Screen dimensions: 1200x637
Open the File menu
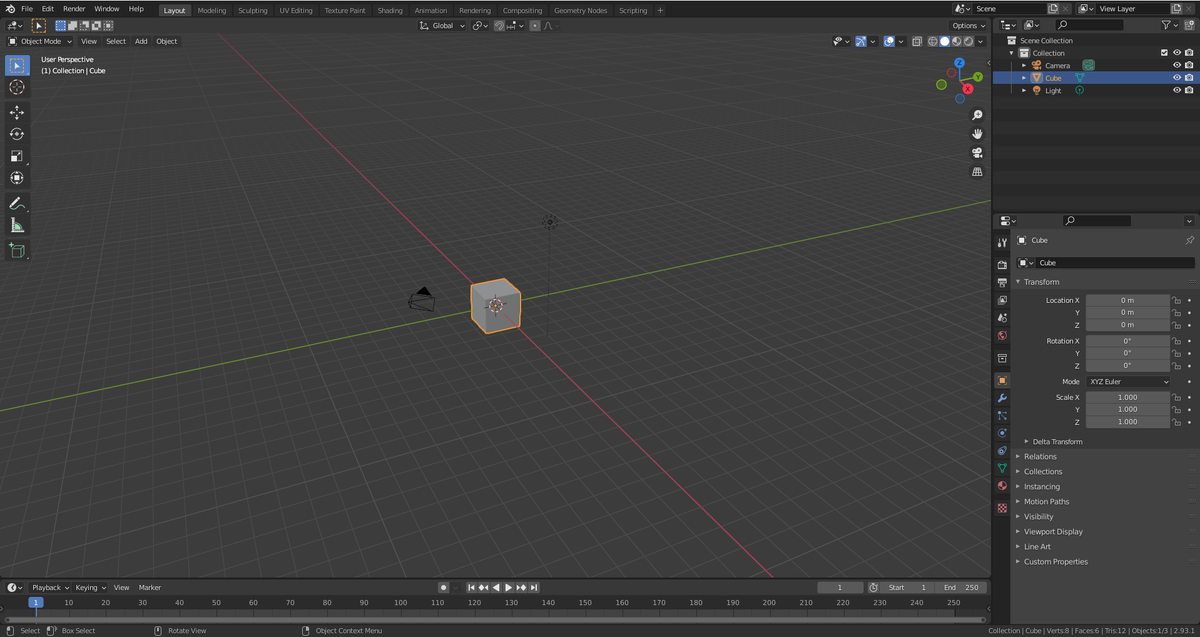26,9
